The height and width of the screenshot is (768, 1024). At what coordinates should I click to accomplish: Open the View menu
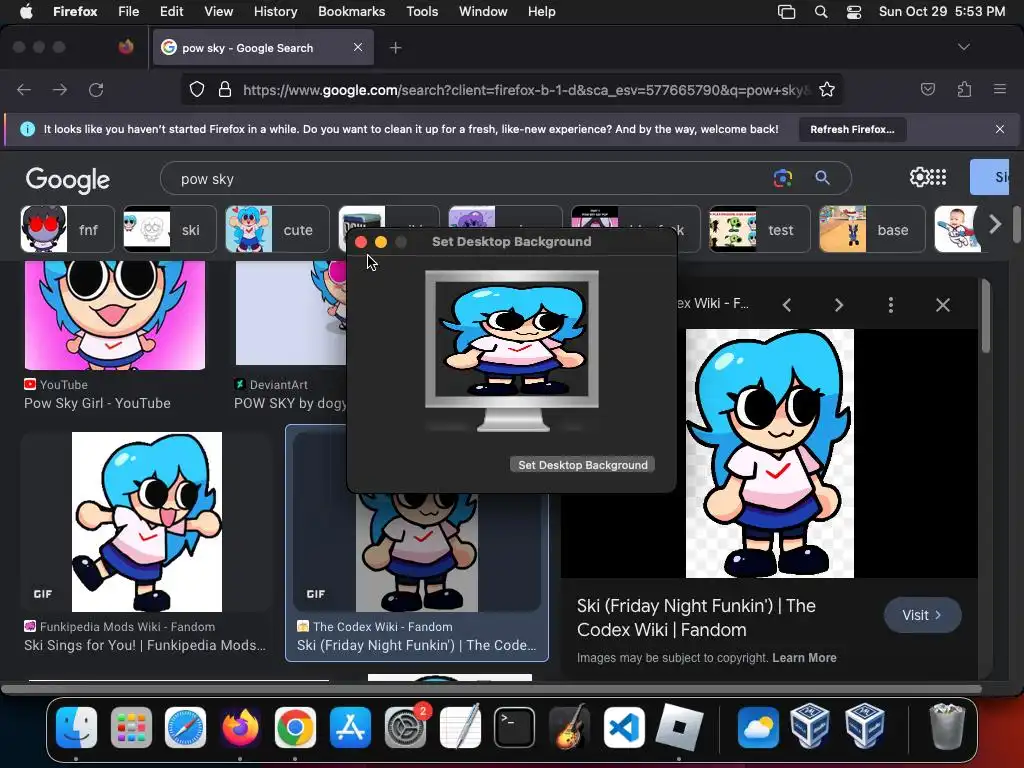[x=218, y=12]
